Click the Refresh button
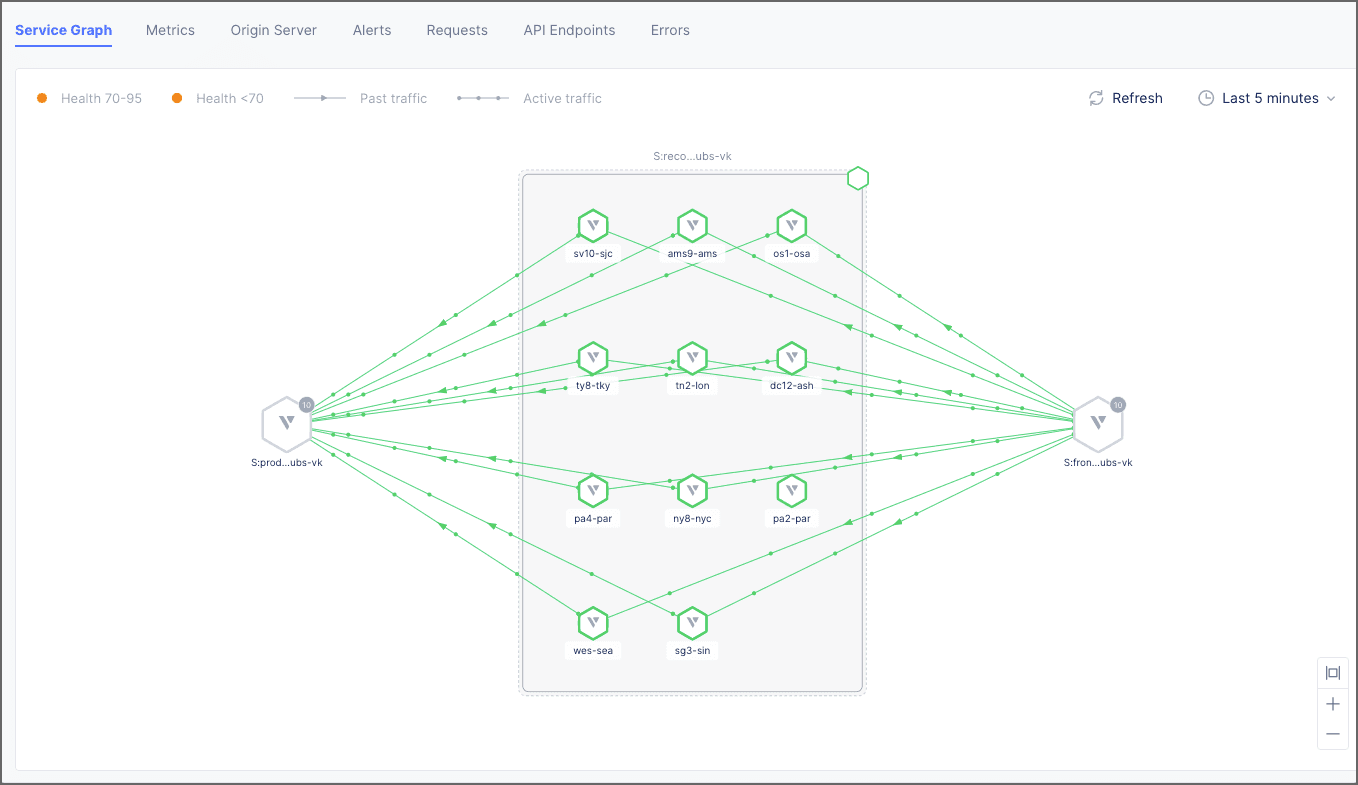Image resolution: width=1358 pixels, height=785 pixels. tap(1126, 98)
